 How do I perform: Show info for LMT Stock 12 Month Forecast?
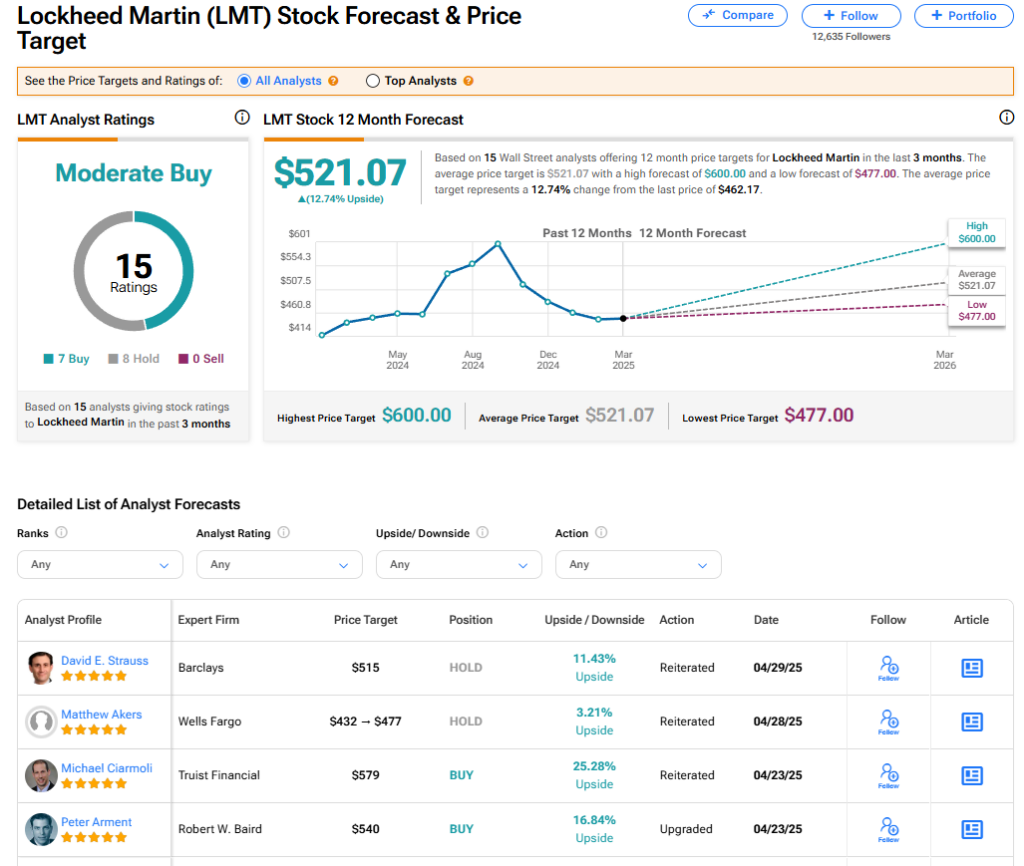1006,118
